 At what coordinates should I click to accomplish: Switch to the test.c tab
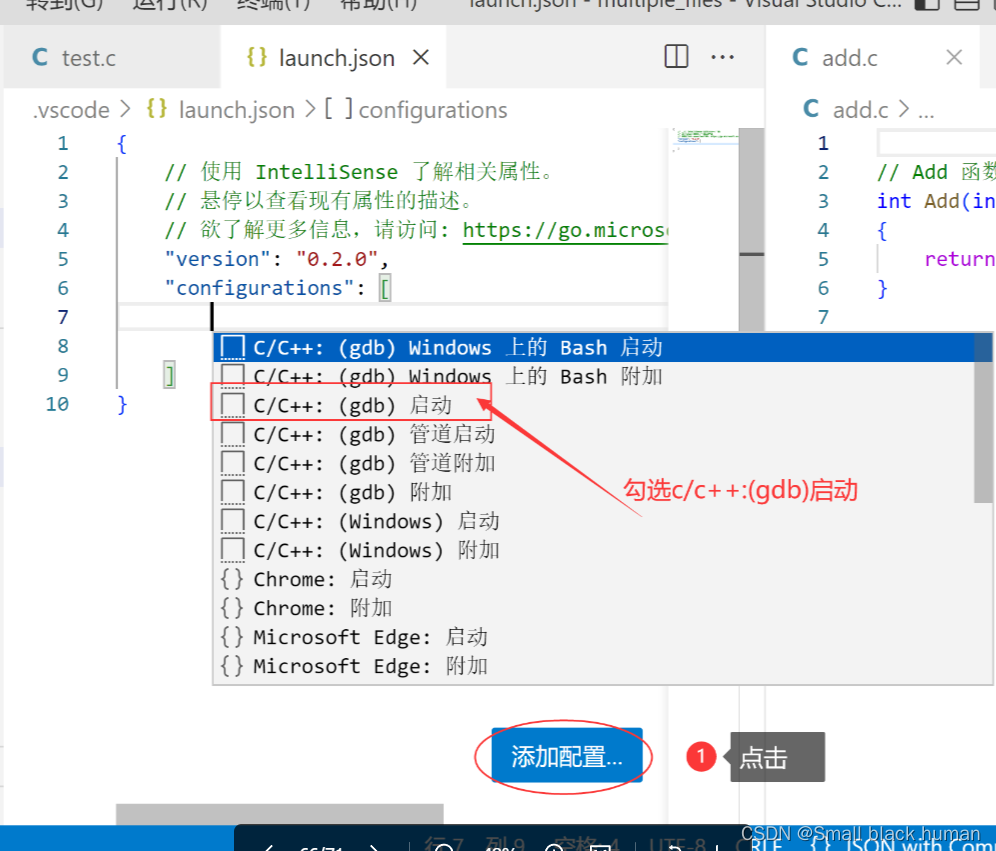click(88, 58)
